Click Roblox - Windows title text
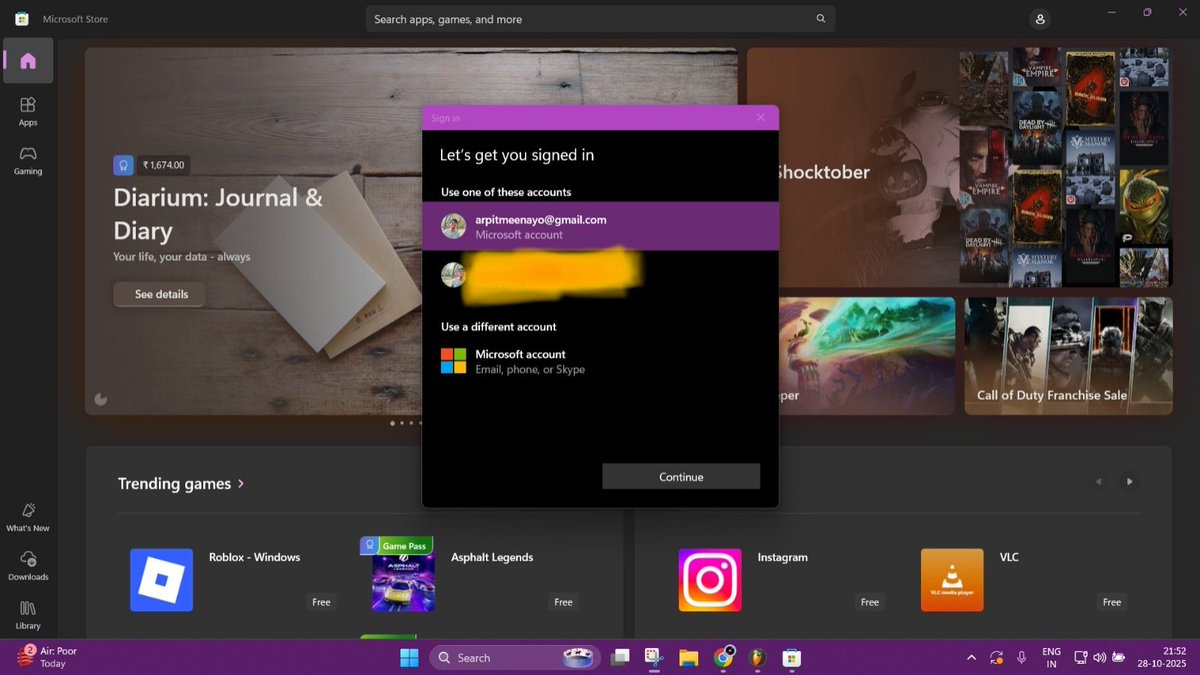This screenshot has height=675, width=1200. click(x=254, y=557)
